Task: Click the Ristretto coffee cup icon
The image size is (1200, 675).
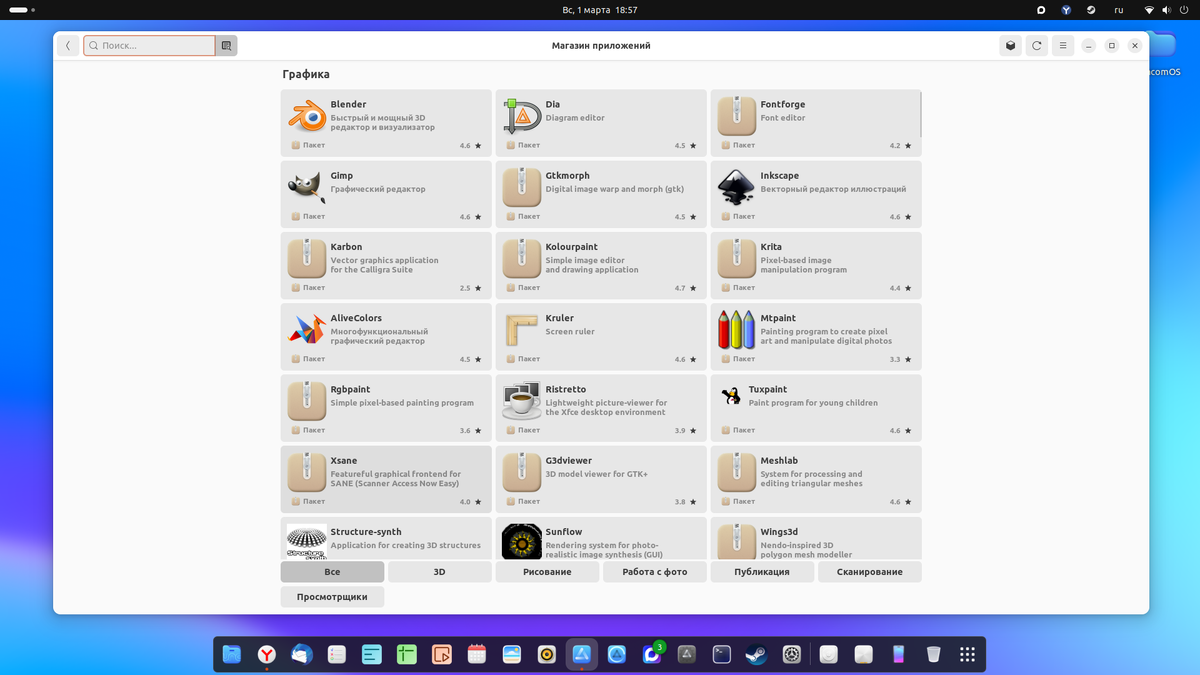Action: [522, 401]
